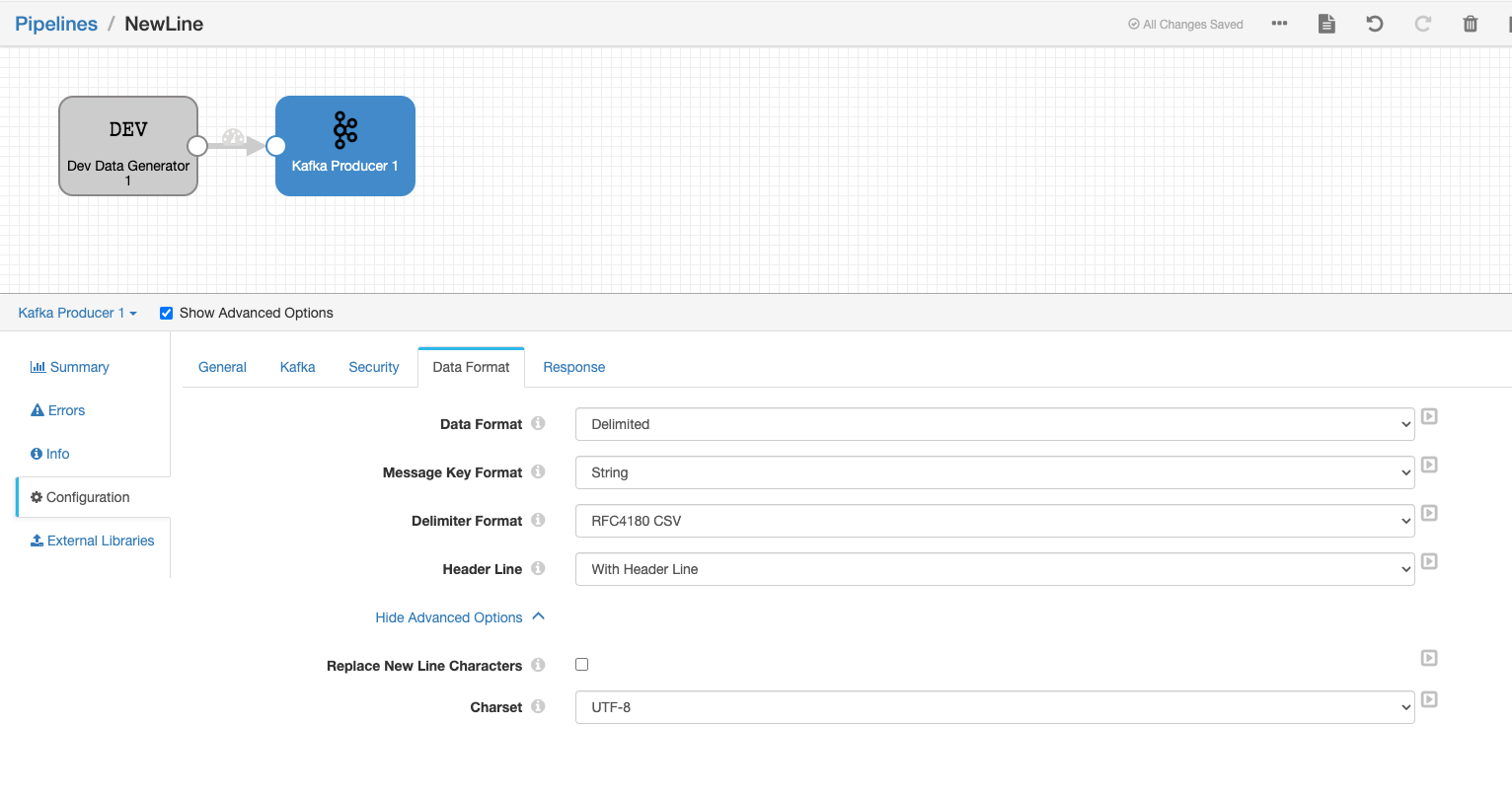Switch to the Security tab
Viewport: 1512px width, 795px height.
tap(374, 367)
